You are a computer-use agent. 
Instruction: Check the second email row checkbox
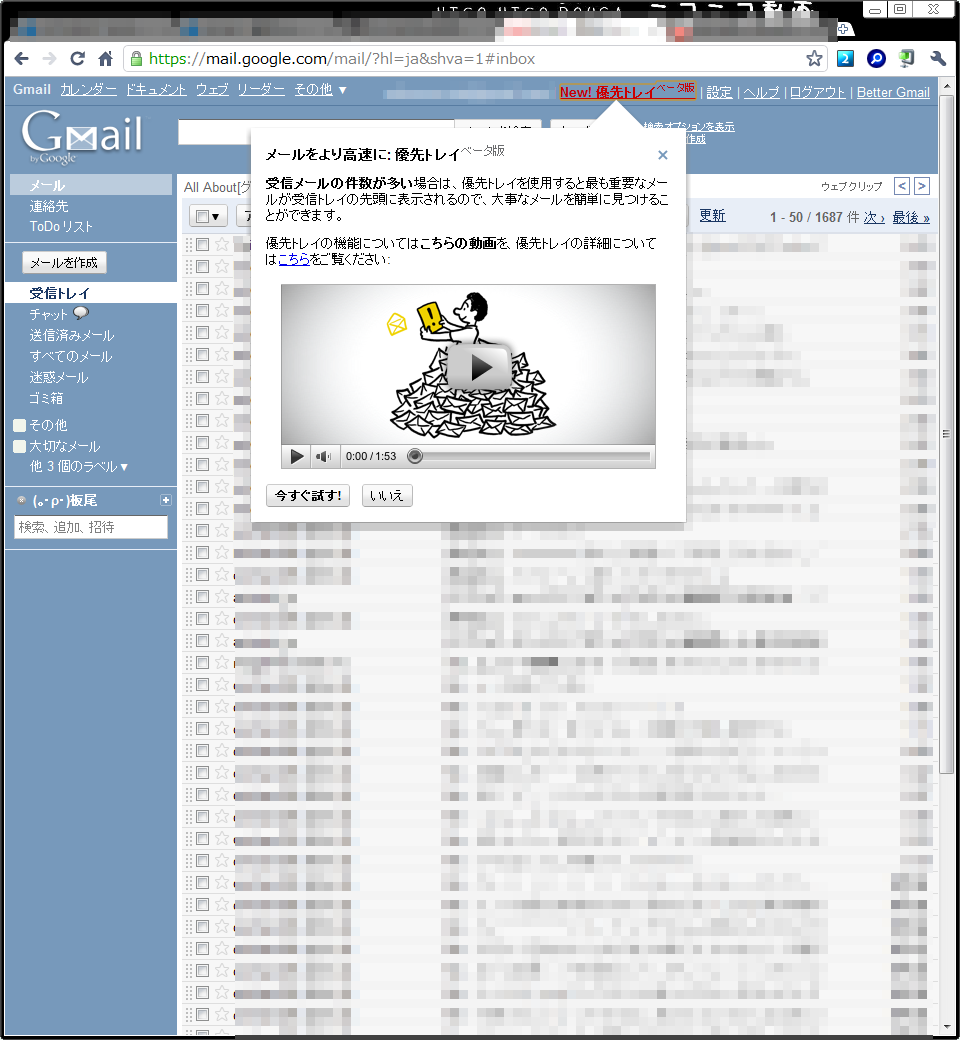pyautogui.click(x=202, y=266)
